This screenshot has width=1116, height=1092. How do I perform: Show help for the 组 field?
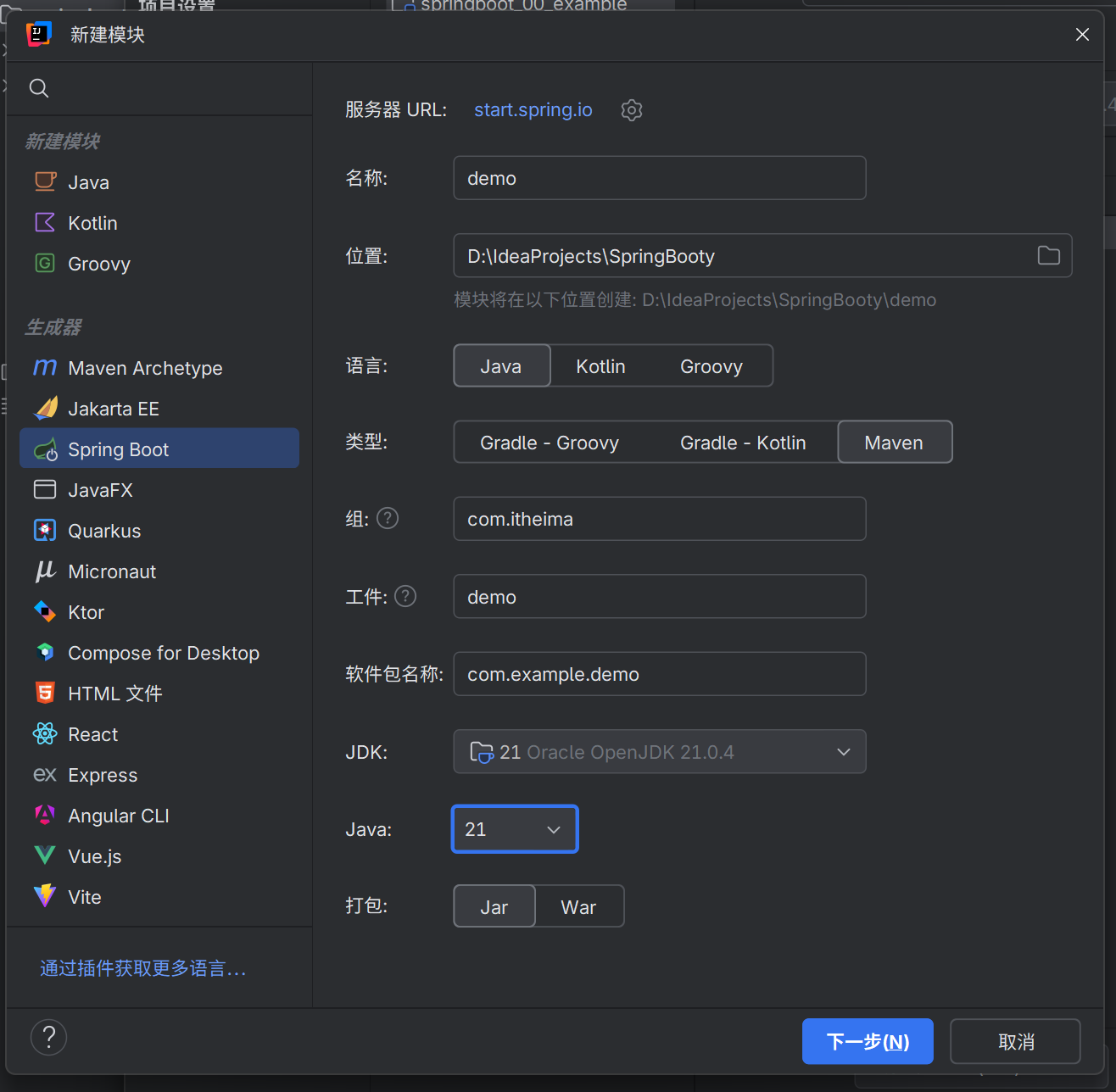click(388, 518)
